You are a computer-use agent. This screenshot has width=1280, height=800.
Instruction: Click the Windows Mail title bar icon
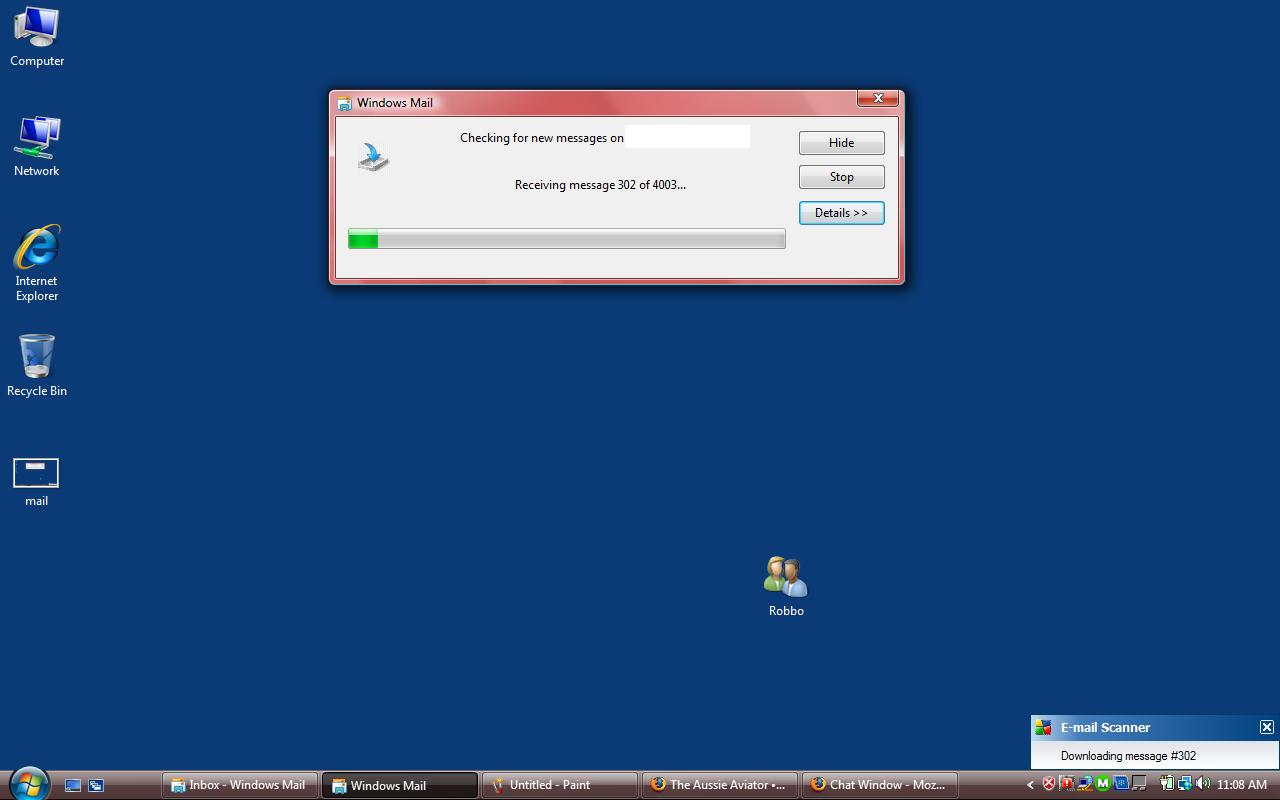344,103
